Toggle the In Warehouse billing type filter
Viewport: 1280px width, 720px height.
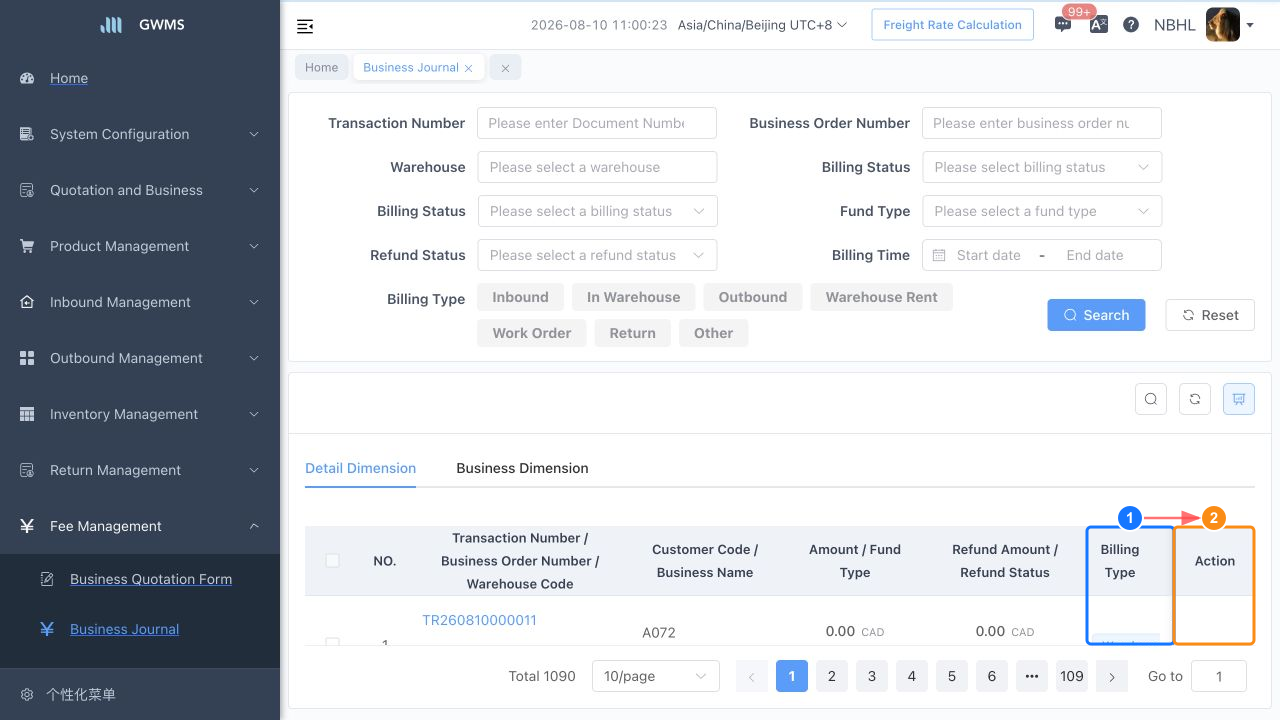click(x=633, y=297)
